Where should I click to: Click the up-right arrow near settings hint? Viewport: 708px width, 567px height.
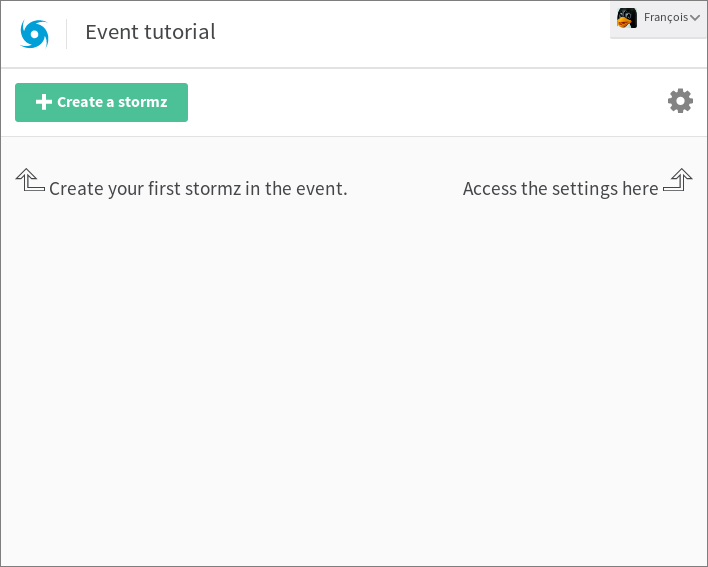678,180
